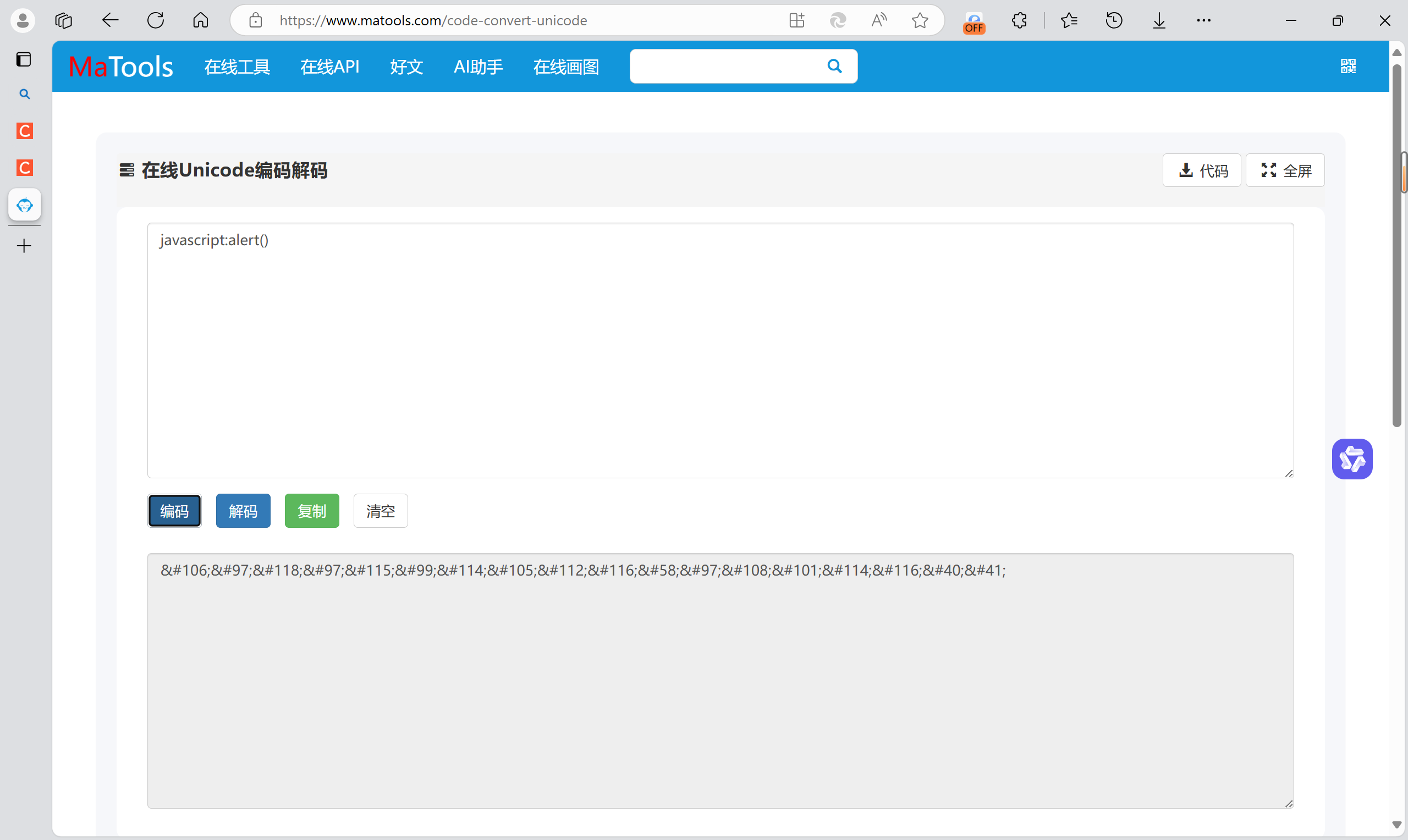
Task: Click inside the javascript:alert() input textarea
Action: pyautogui.click(x=719, y=351)
